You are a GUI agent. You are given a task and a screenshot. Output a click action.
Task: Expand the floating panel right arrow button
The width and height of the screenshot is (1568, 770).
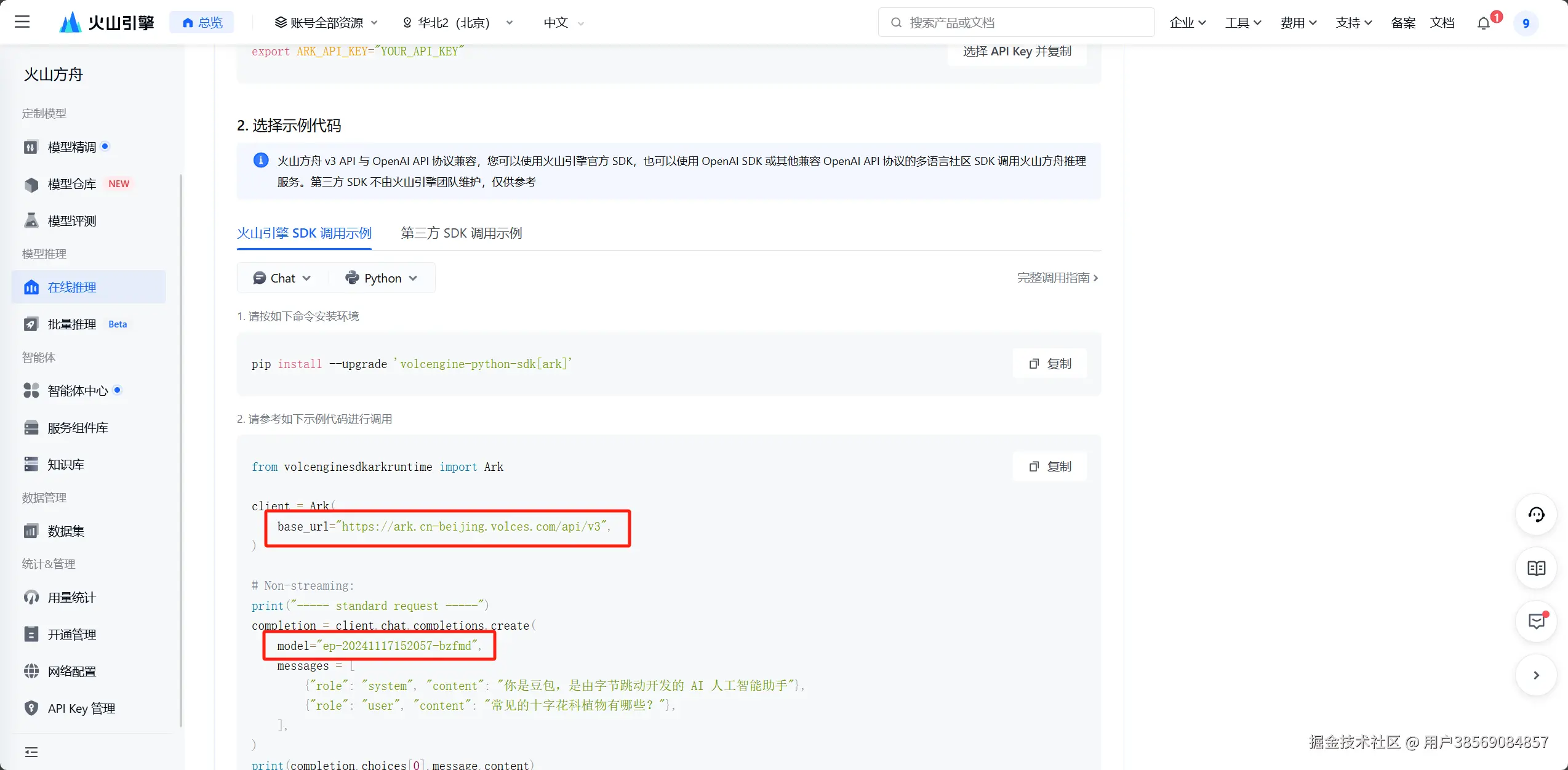pyautogui.click(x=1536, y=675)
